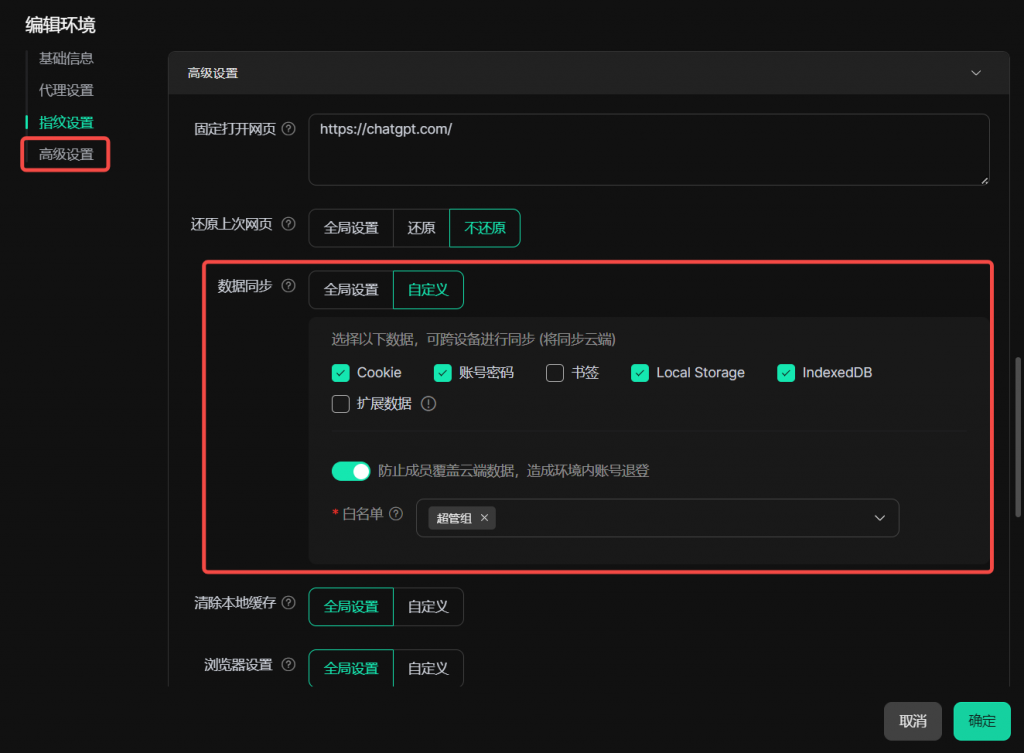Click info icon beside 扩展数据
This screenshot has width=1024, height=753.
click(x=429, y=404)
